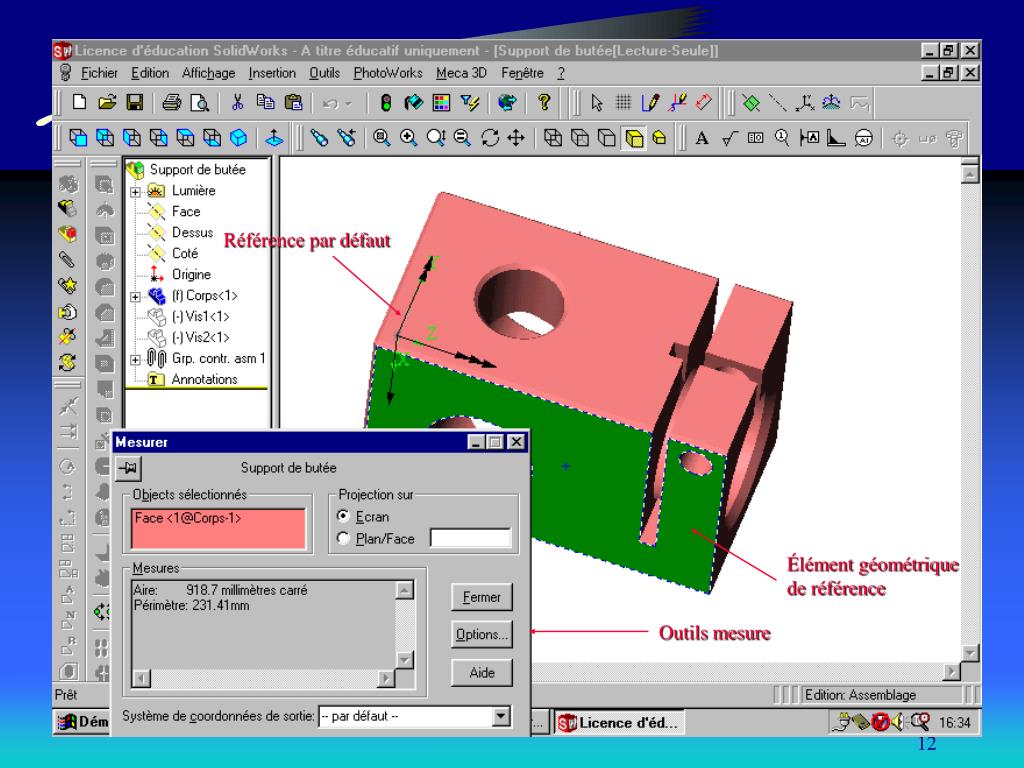The height and width of the screenshot is (768, 1024).
Task: Add a balloon annotation with the circled-1 icon
Action: 782,138
